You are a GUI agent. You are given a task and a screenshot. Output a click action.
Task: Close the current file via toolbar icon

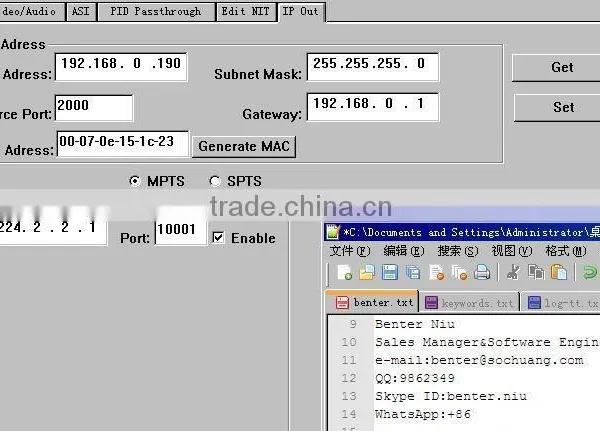coord(436,273)
